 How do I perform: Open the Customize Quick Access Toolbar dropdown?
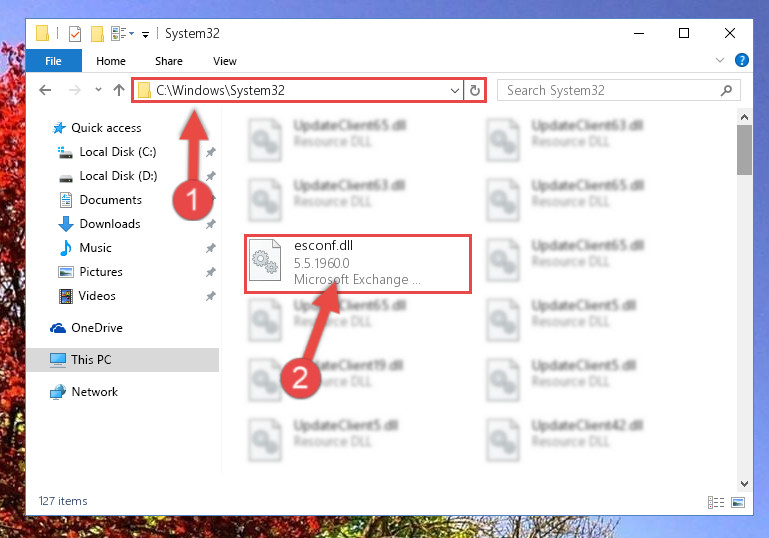click(x=145, y=34)
